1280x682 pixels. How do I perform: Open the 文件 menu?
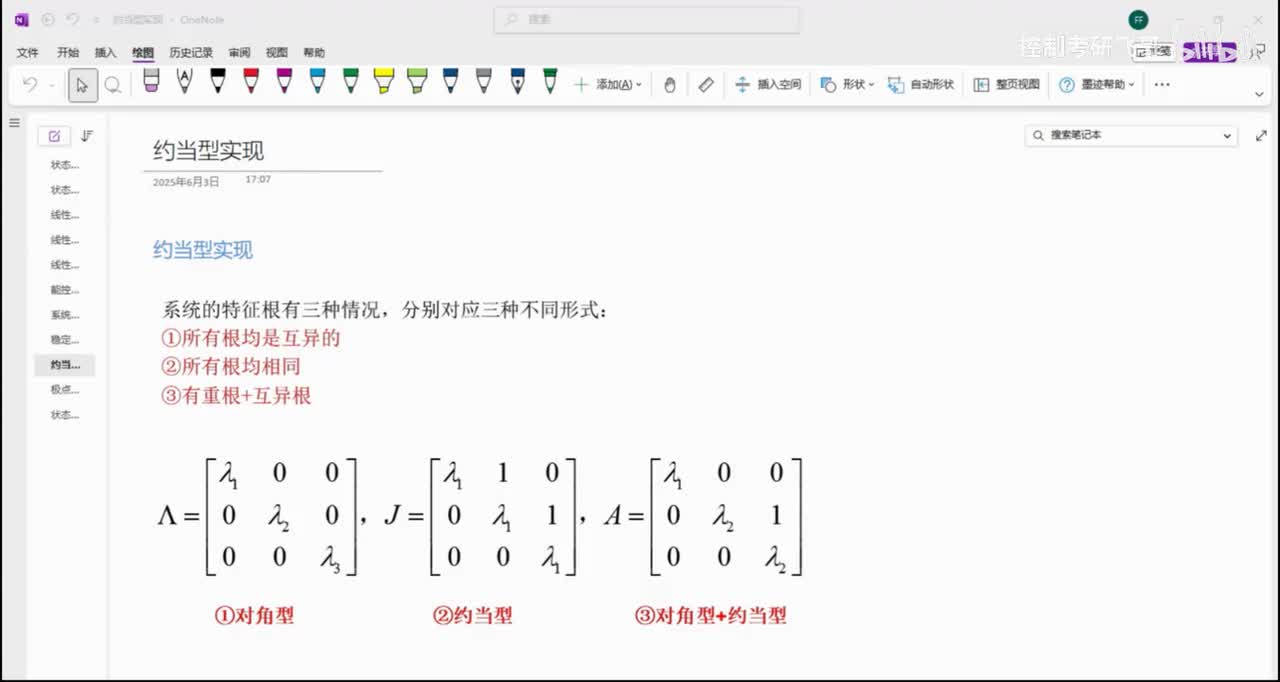27,53
